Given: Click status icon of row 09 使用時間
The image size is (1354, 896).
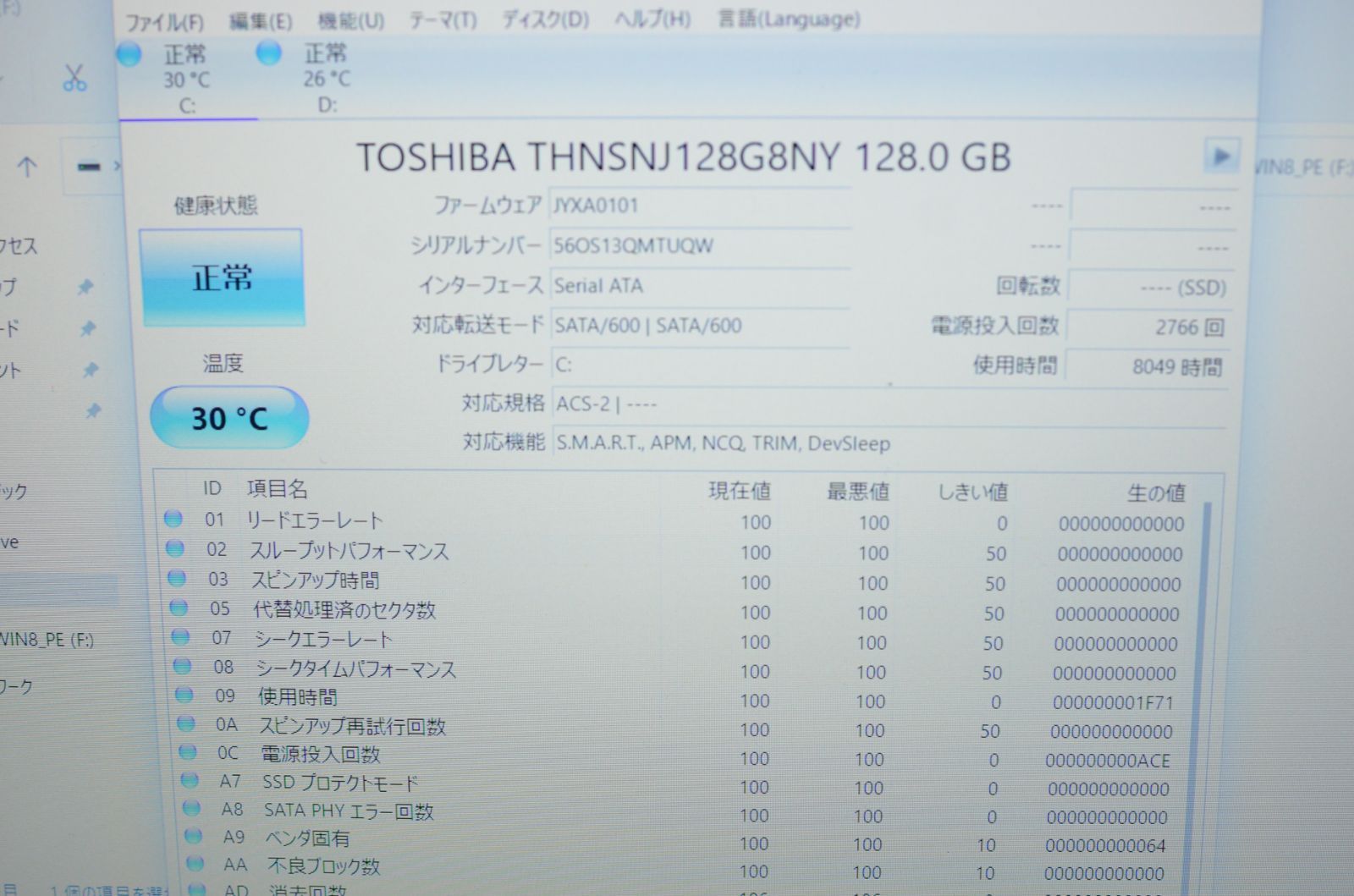Looking at the screenshot, I should pyautogui.click(x=184, y=695).
